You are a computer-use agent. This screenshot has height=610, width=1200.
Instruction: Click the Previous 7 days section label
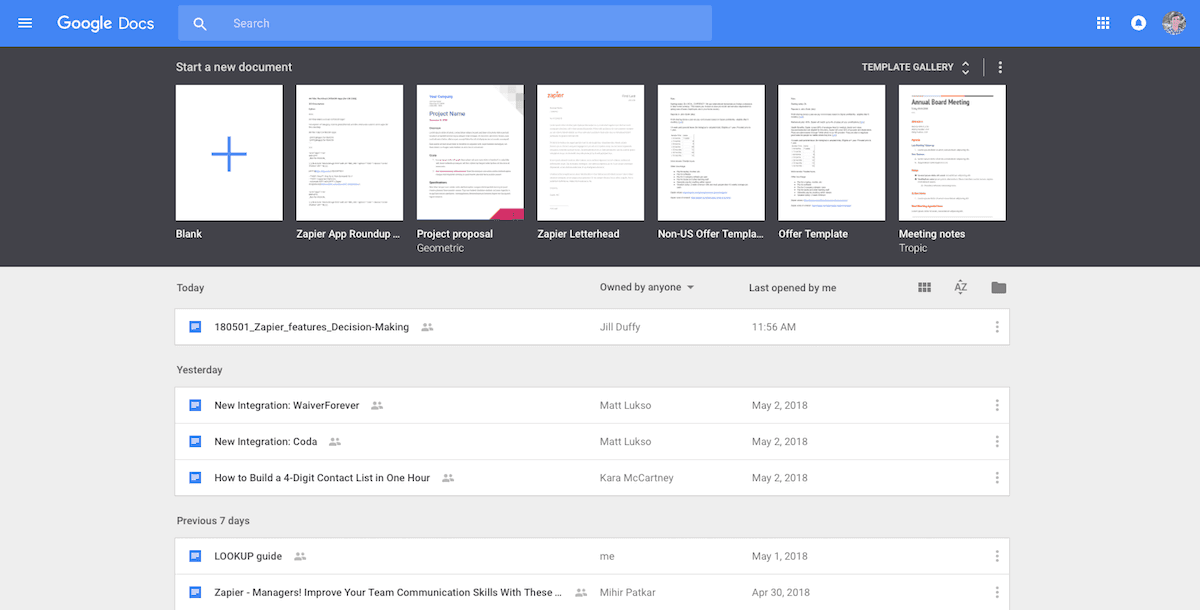pos(213,521)
